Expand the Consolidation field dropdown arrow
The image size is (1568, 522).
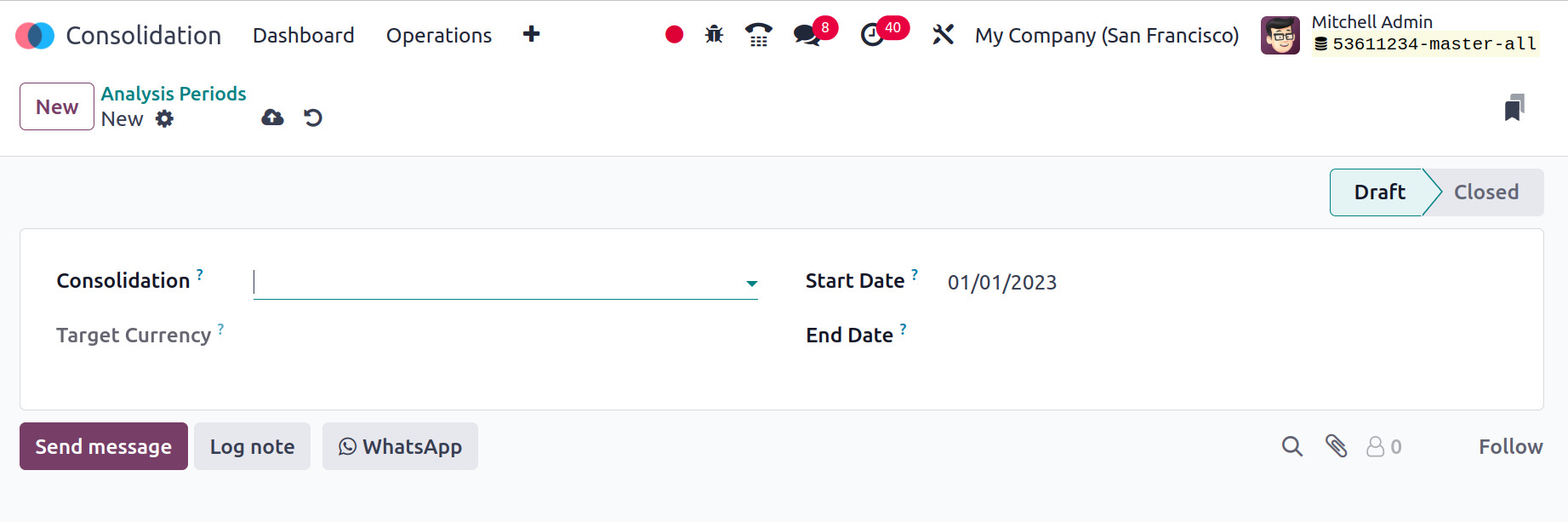tap(751, 284)
